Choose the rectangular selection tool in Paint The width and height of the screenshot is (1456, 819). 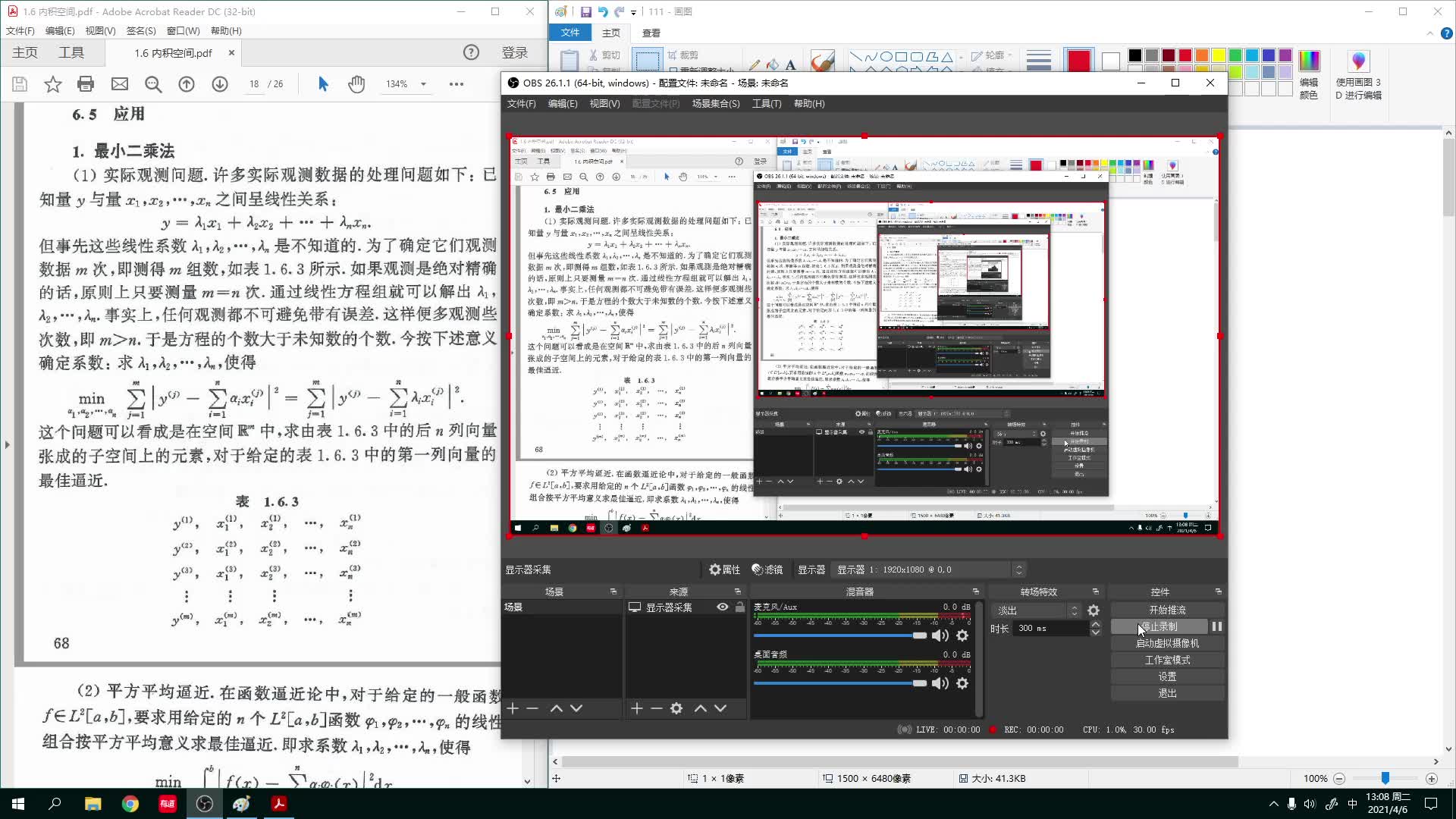(x=647, y=61)
